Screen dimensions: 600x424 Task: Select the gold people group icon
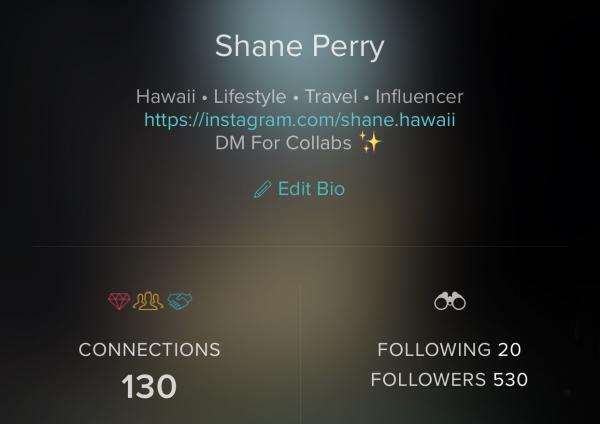[x=148, y=301]
